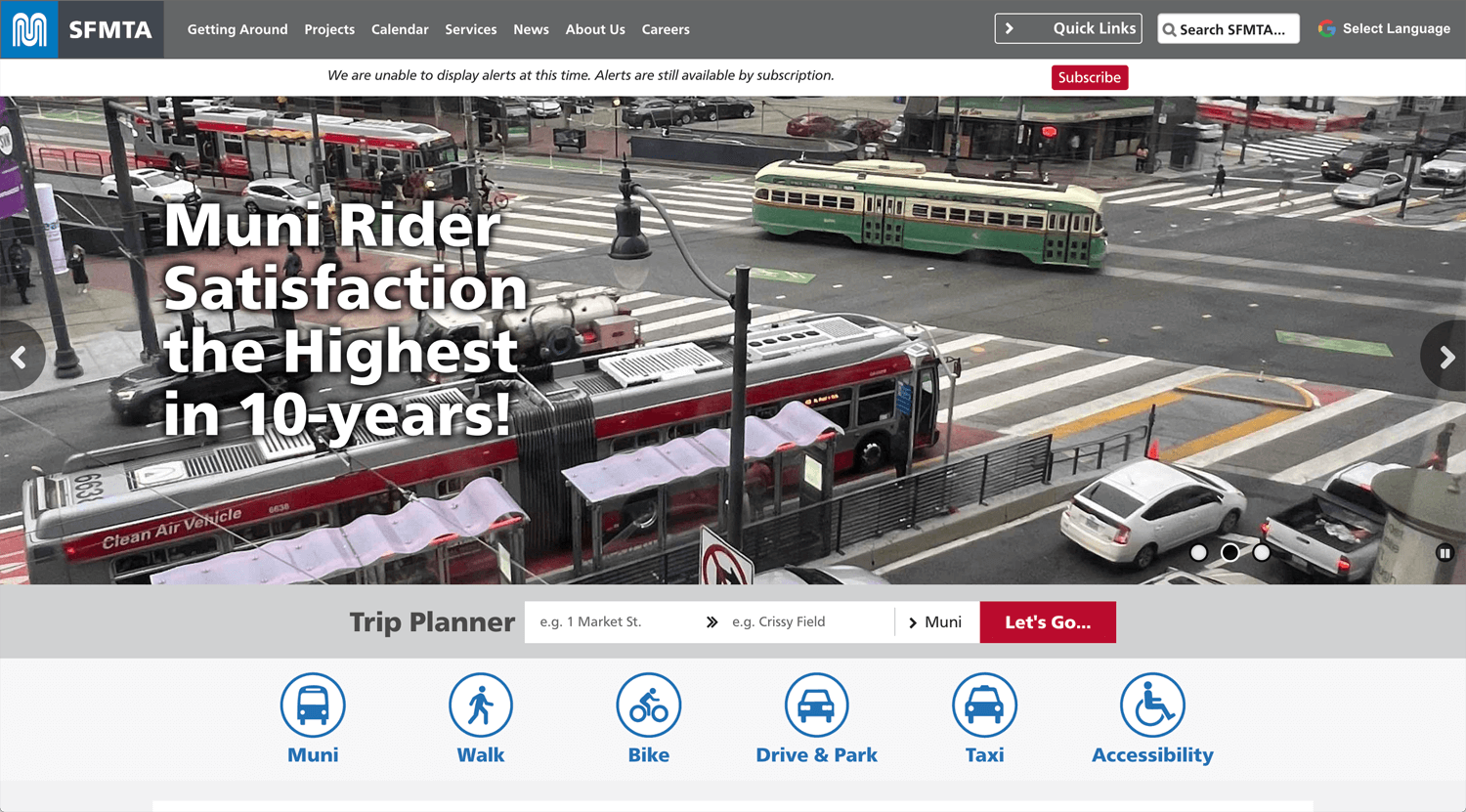Viewport: 1466px width, 812px height.
Task: Click the alerts unavailable notice text
Action: [x=581, y=75]
